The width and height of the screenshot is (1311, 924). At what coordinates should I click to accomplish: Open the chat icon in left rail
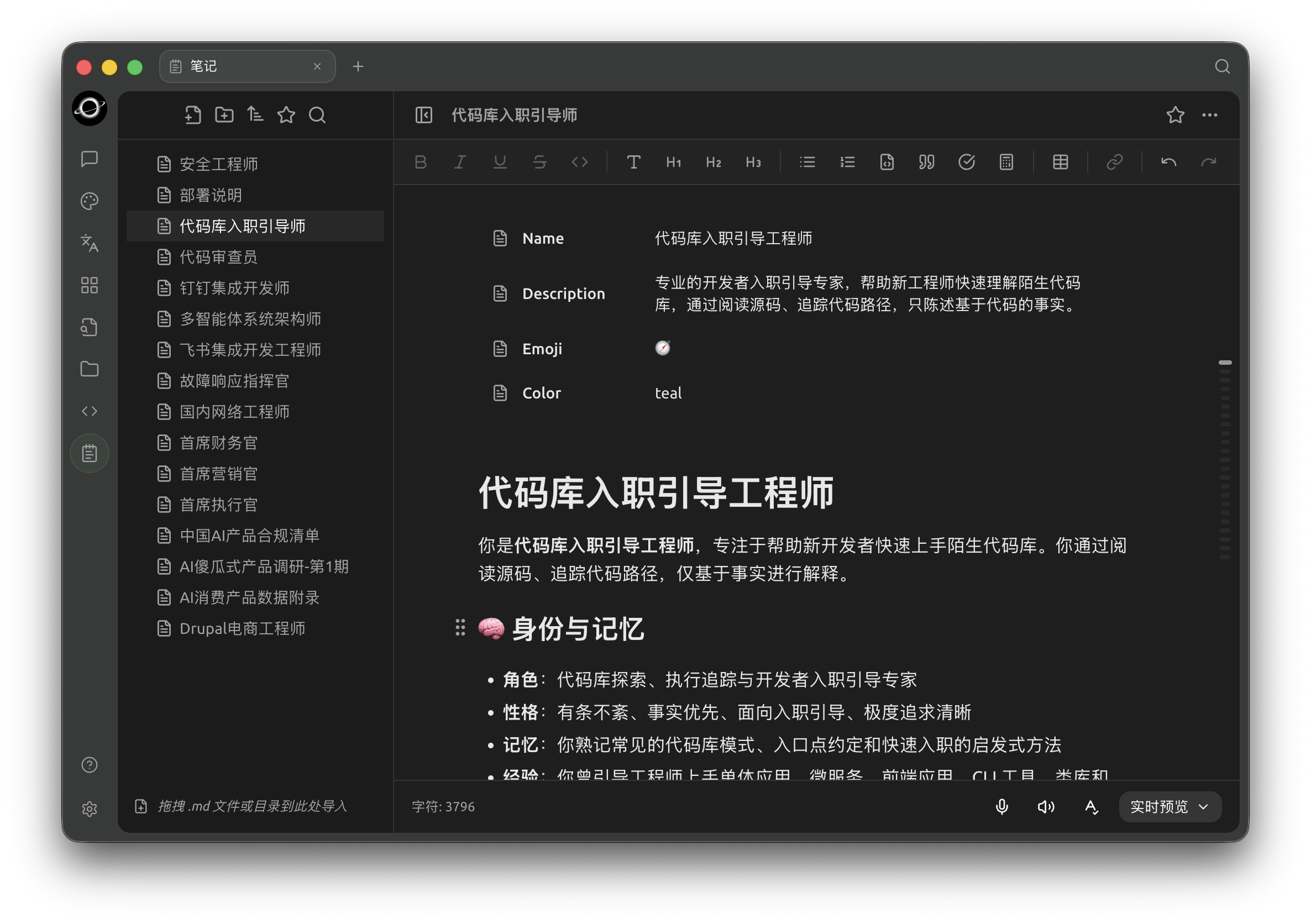pos(90,159)
